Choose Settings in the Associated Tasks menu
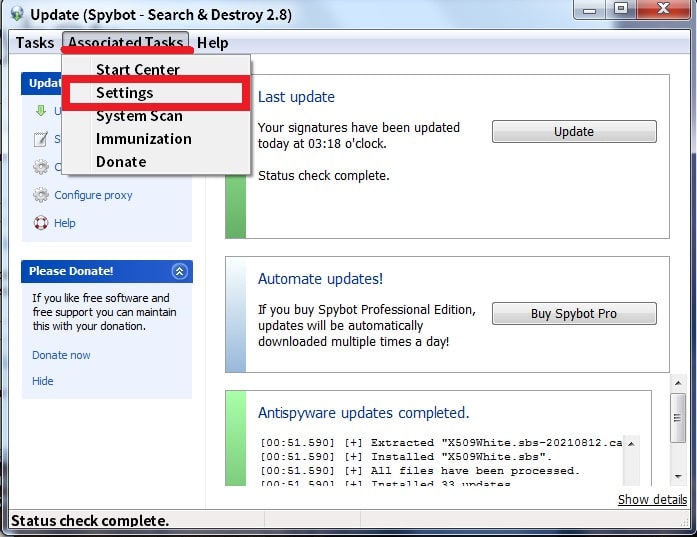The height and width of the screenshot is (537, 697). [156, 92]
